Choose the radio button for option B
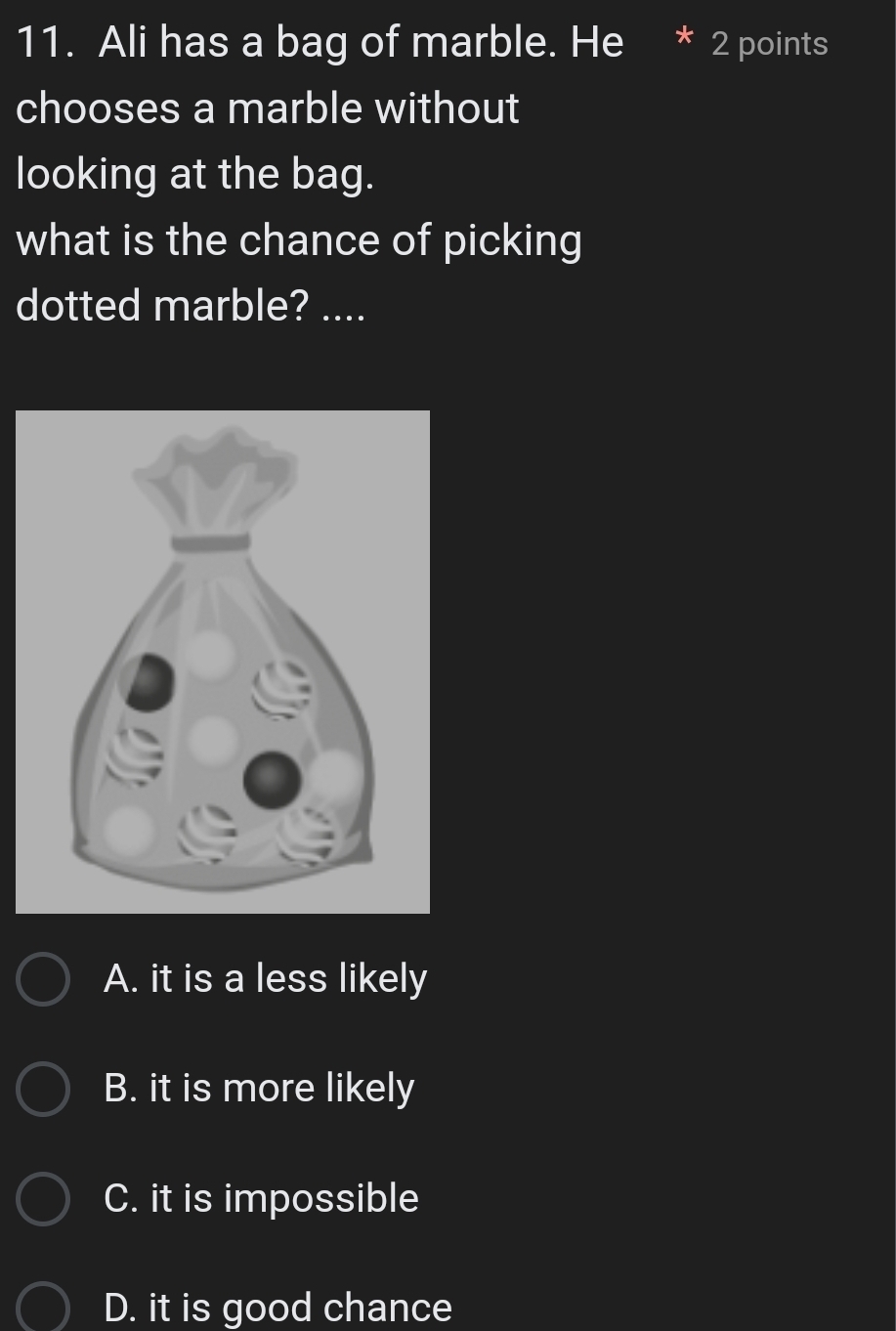The image size is (896, 1331). click(43, 1089)
